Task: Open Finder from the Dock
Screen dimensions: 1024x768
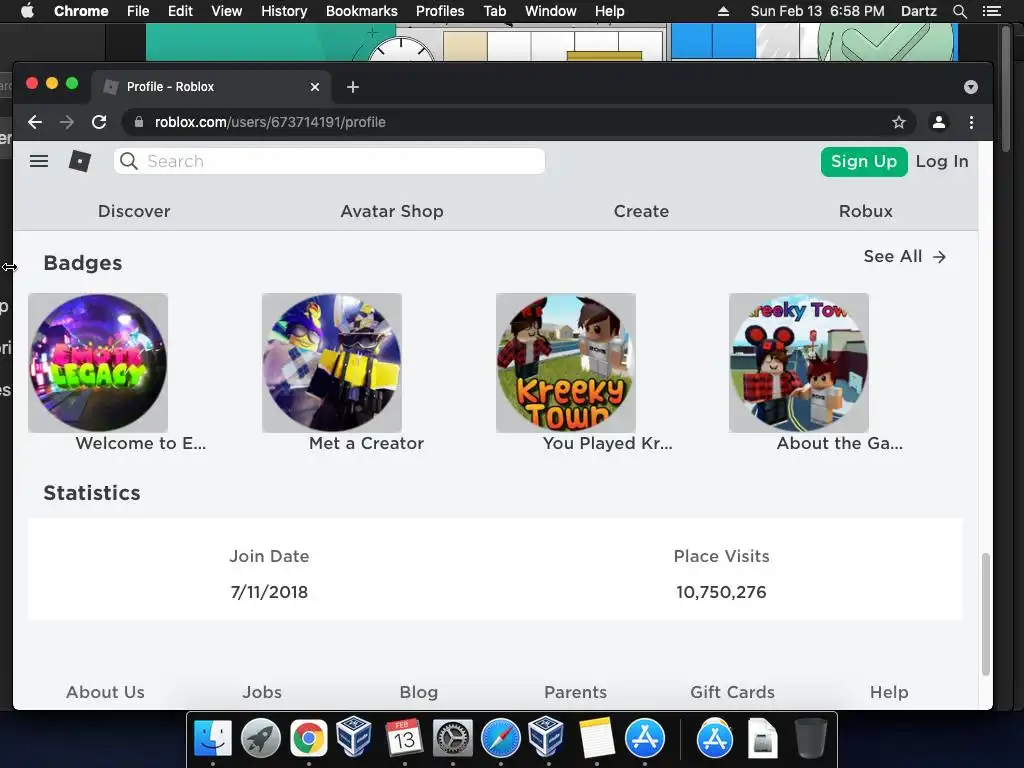Action: [x=213, y=738]
